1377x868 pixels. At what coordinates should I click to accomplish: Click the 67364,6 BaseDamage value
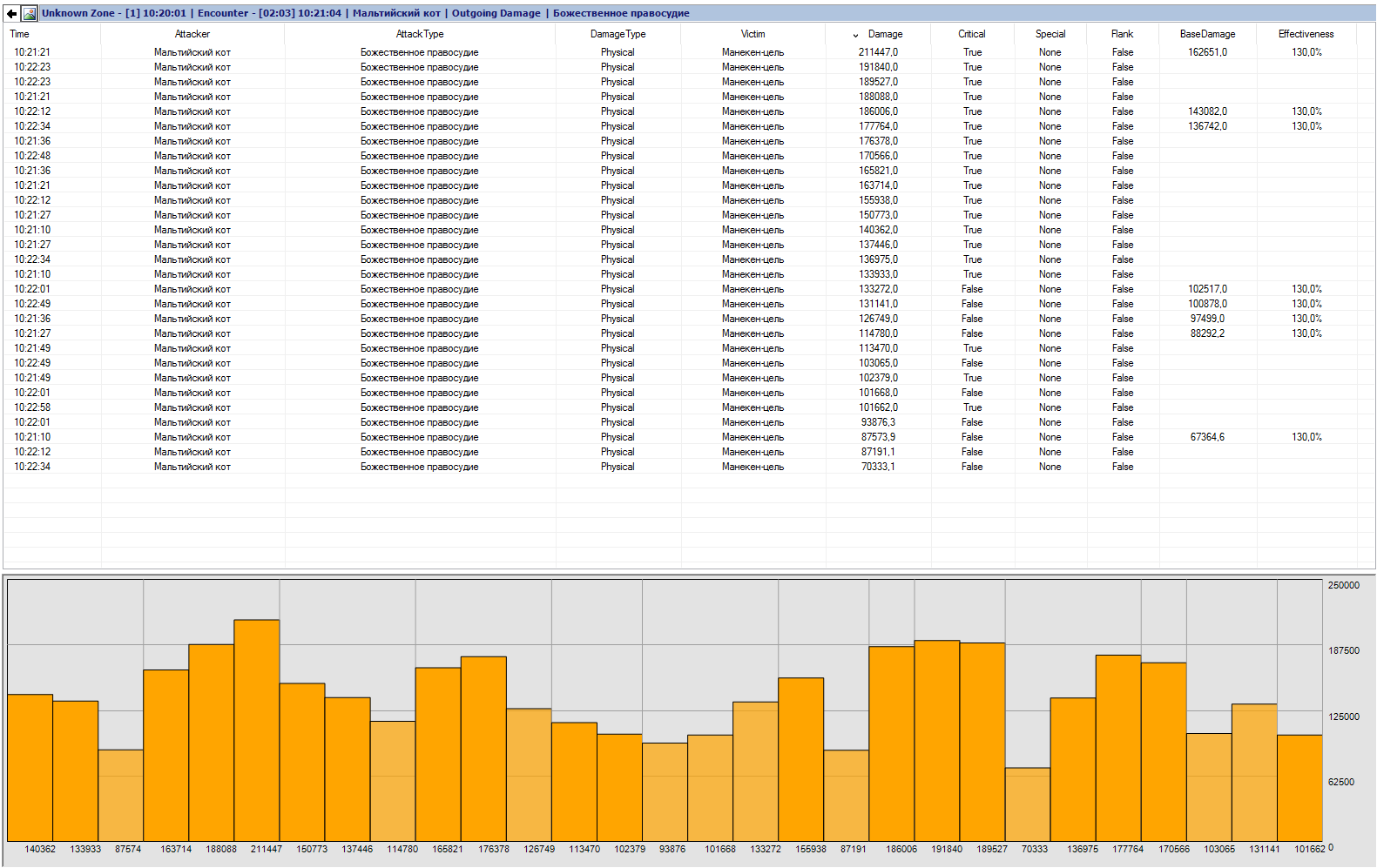[1207, 437]
